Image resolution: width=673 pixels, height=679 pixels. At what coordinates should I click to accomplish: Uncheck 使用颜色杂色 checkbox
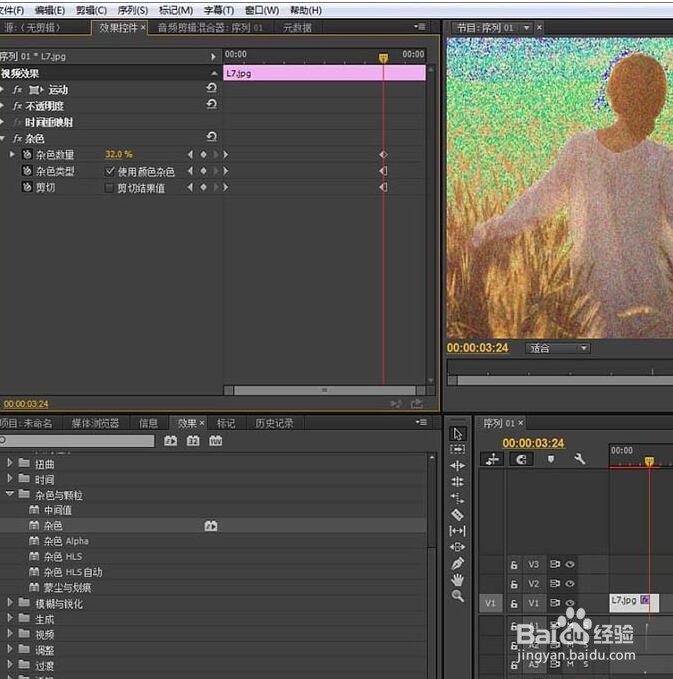click(x=110, y=171)
